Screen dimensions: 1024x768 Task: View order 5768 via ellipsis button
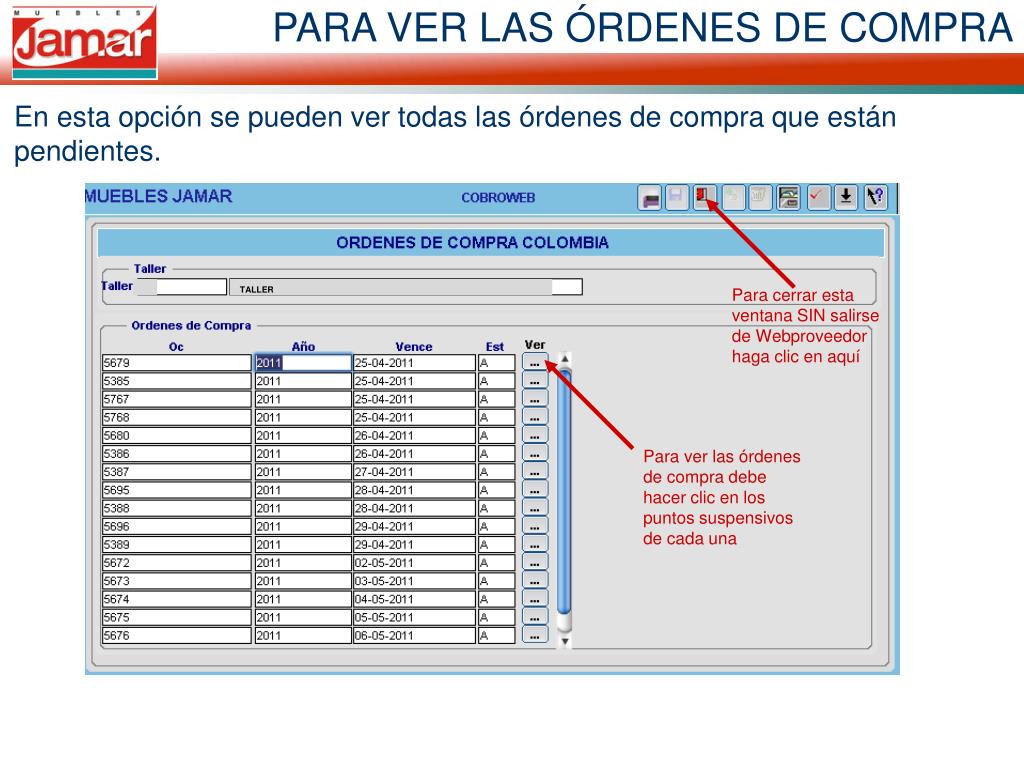(x=535, y=417)
